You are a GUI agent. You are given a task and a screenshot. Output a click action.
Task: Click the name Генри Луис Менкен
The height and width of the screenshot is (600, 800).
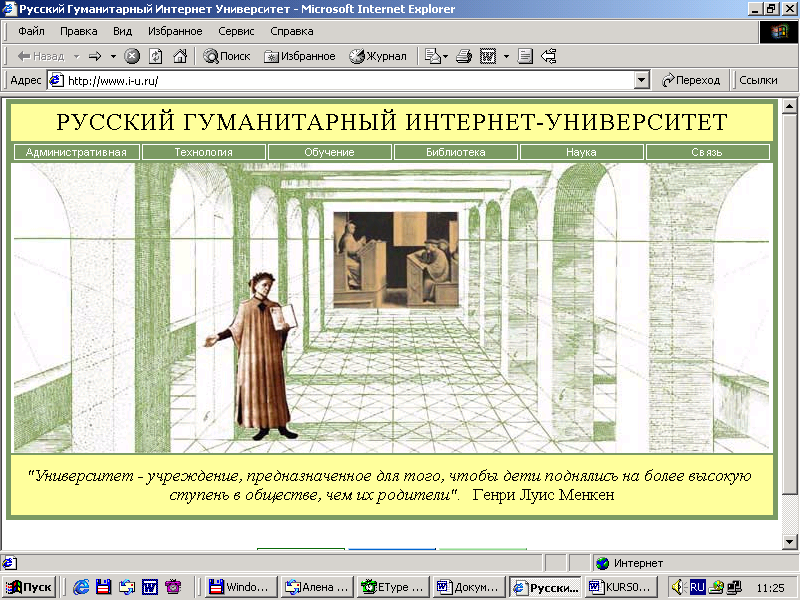(x=543, y=494)
